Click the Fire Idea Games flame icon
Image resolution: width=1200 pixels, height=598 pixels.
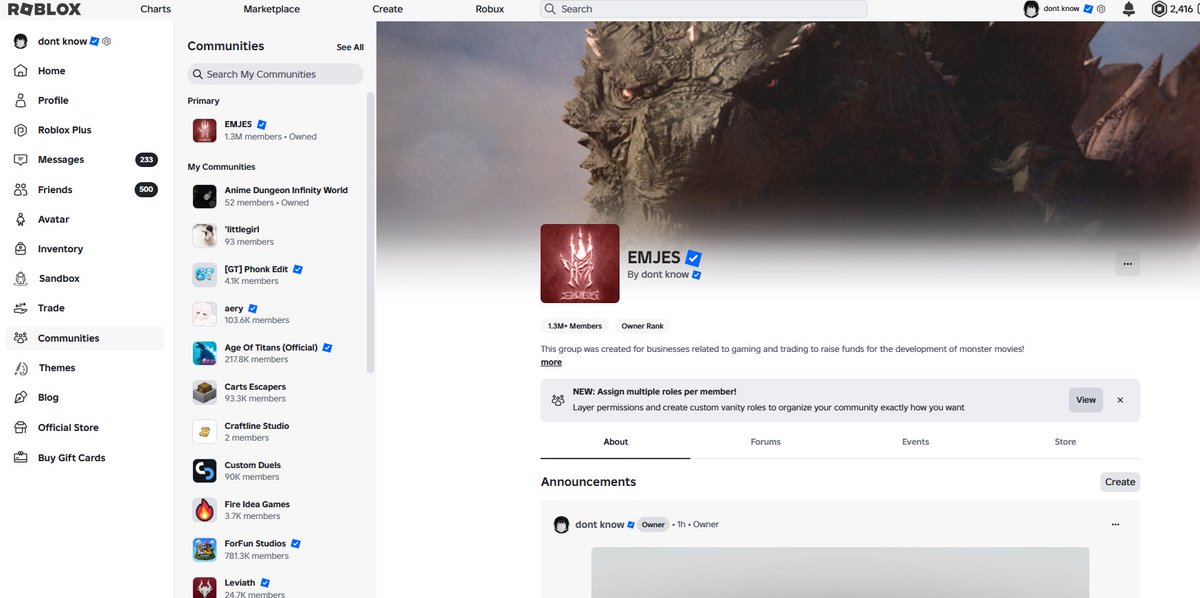[x=205, y=510]
